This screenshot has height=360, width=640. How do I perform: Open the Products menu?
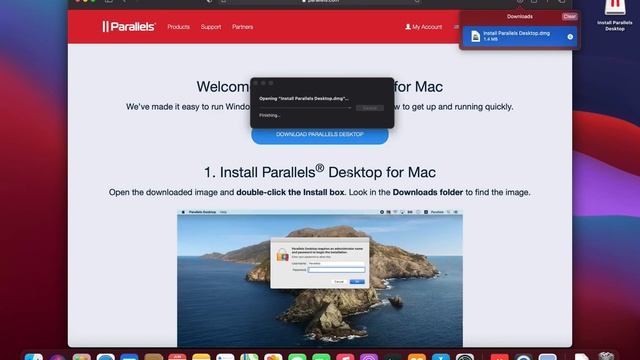tap(178, 27)
